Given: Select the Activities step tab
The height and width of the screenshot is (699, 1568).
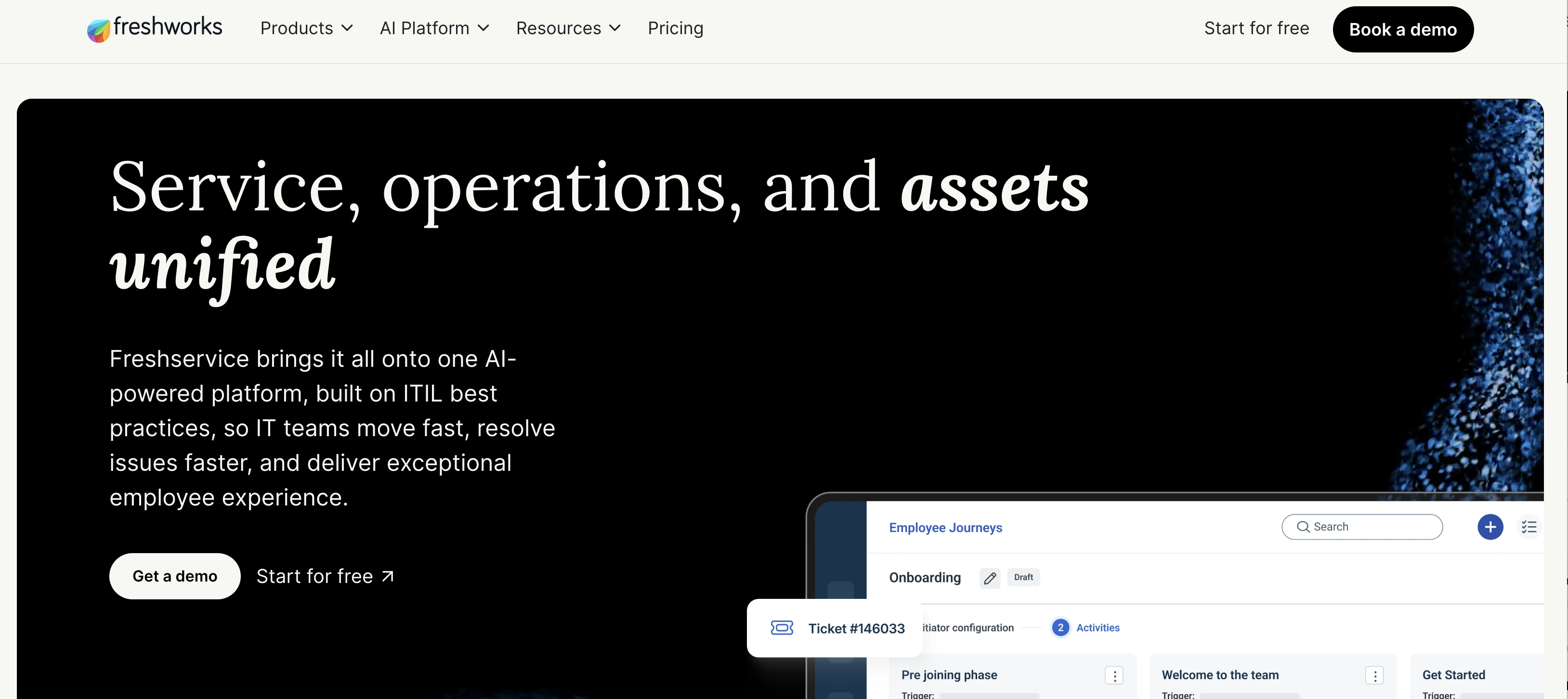Looking at the screenshot, I should (x=1098, y=627).
